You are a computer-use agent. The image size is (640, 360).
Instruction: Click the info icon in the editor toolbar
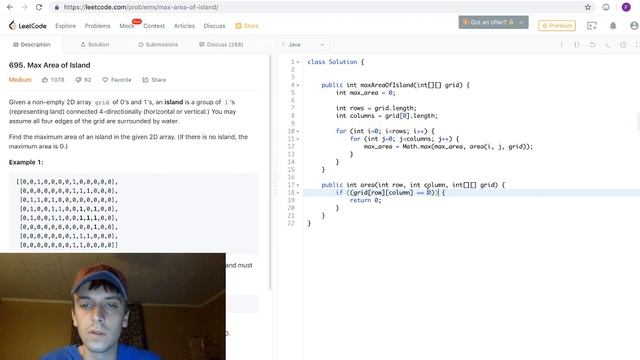(561, 44)
